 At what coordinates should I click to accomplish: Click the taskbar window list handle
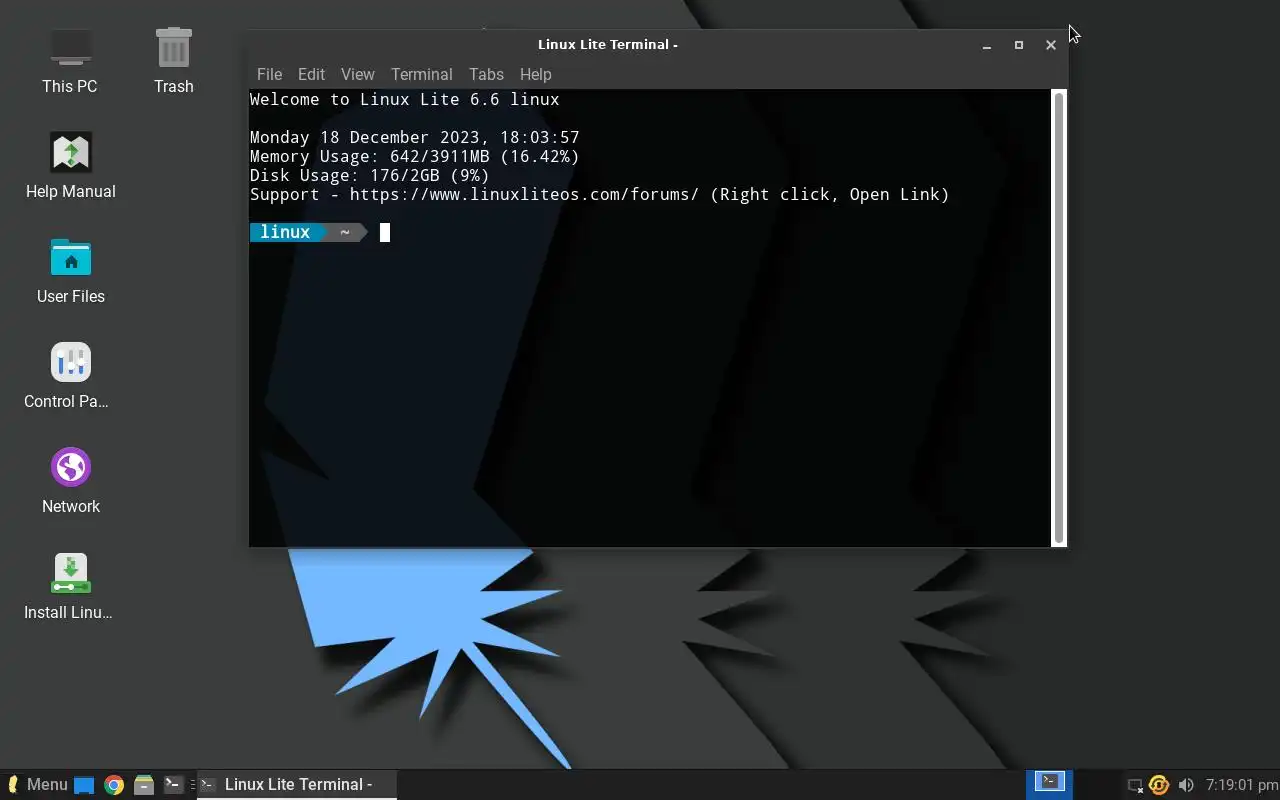192,785
